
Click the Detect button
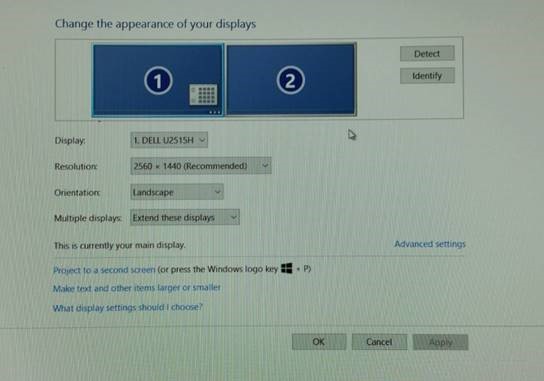[427, 53]
